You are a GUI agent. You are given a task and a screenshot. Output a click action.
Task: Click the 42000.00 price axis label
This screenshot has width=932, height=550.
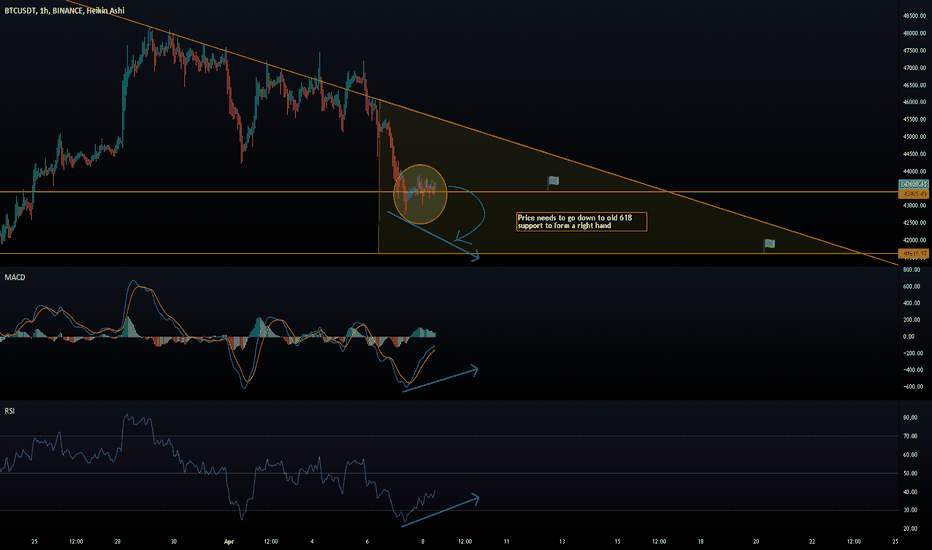(914, 240)
